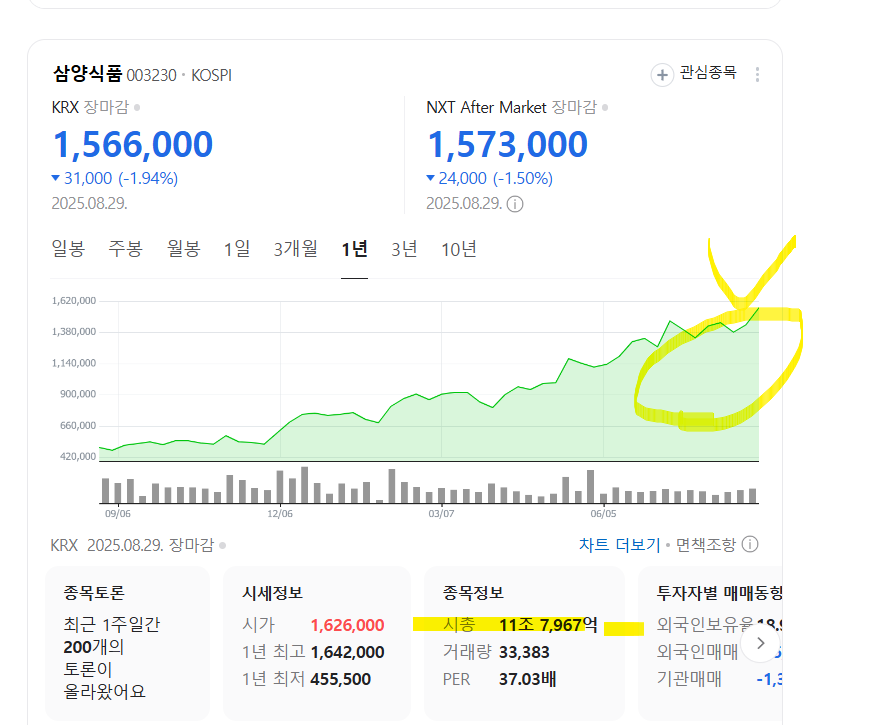Click the 03/07 date on chart axis
The image size is (892, 725).
coord(441,513)
